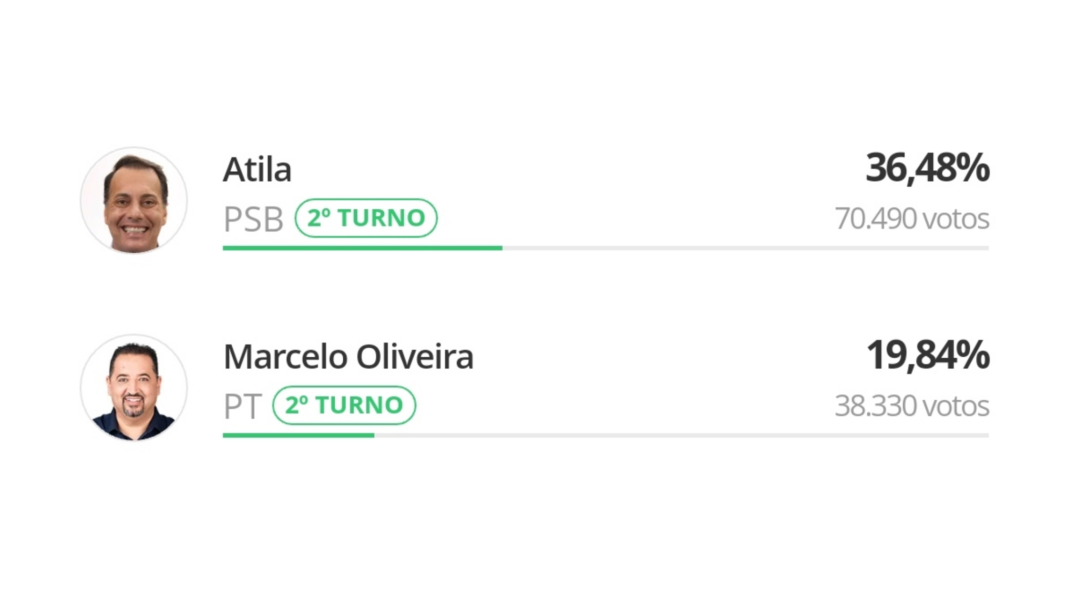Select the 2º TURNO badge beside PT
The width and height of the screenshot is (1068, 601).
pyautogui.click(x=344, y=405)
